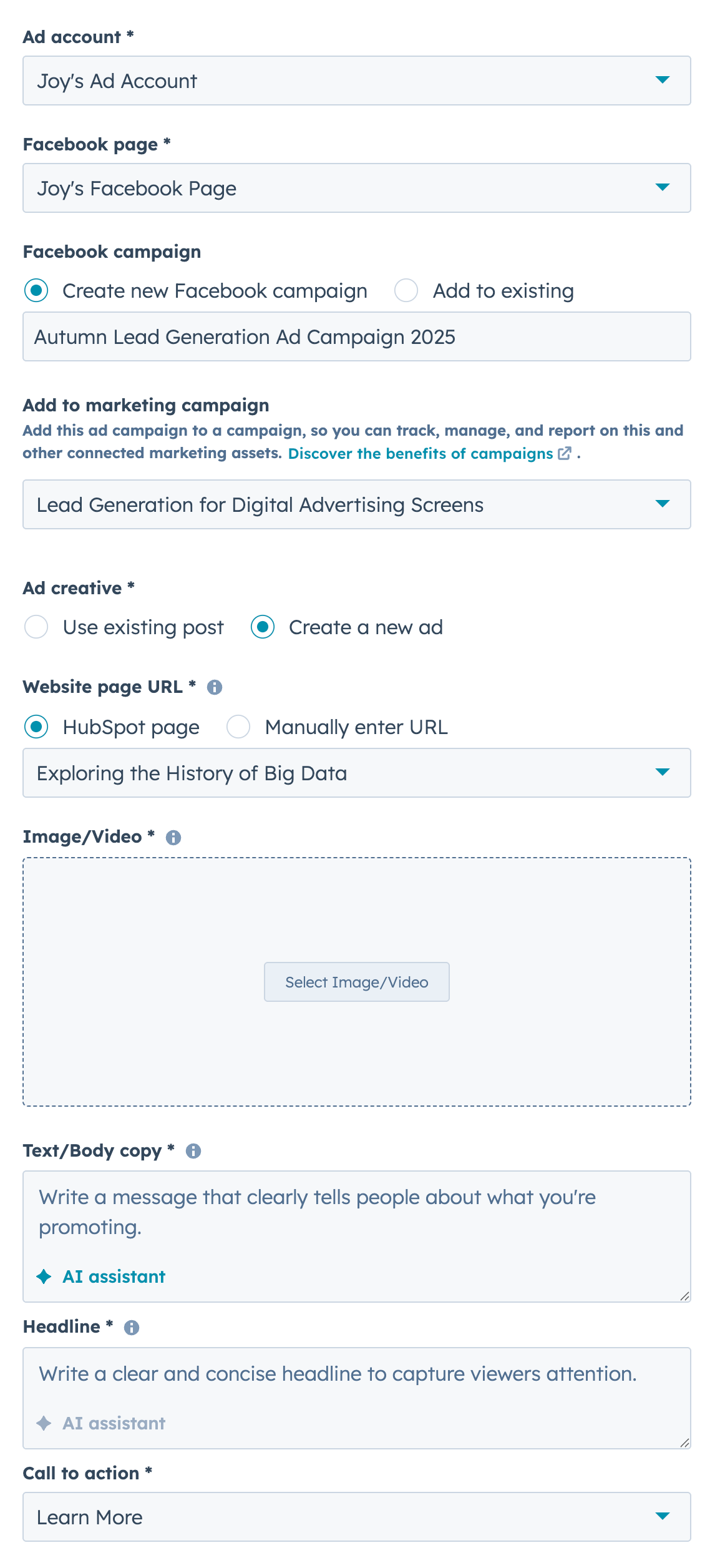Choose Use existing post for ad creative
Viewport: 725px width, 1568px height.
click(36, 627)
